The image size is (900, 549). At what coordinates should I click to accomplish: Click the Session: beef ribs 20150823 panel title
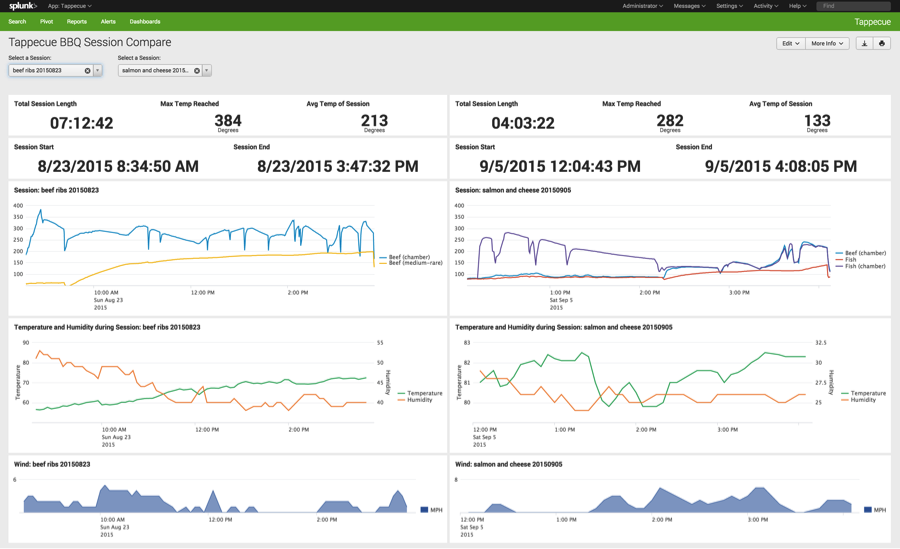pyautogui.click(x=56, y=190)
